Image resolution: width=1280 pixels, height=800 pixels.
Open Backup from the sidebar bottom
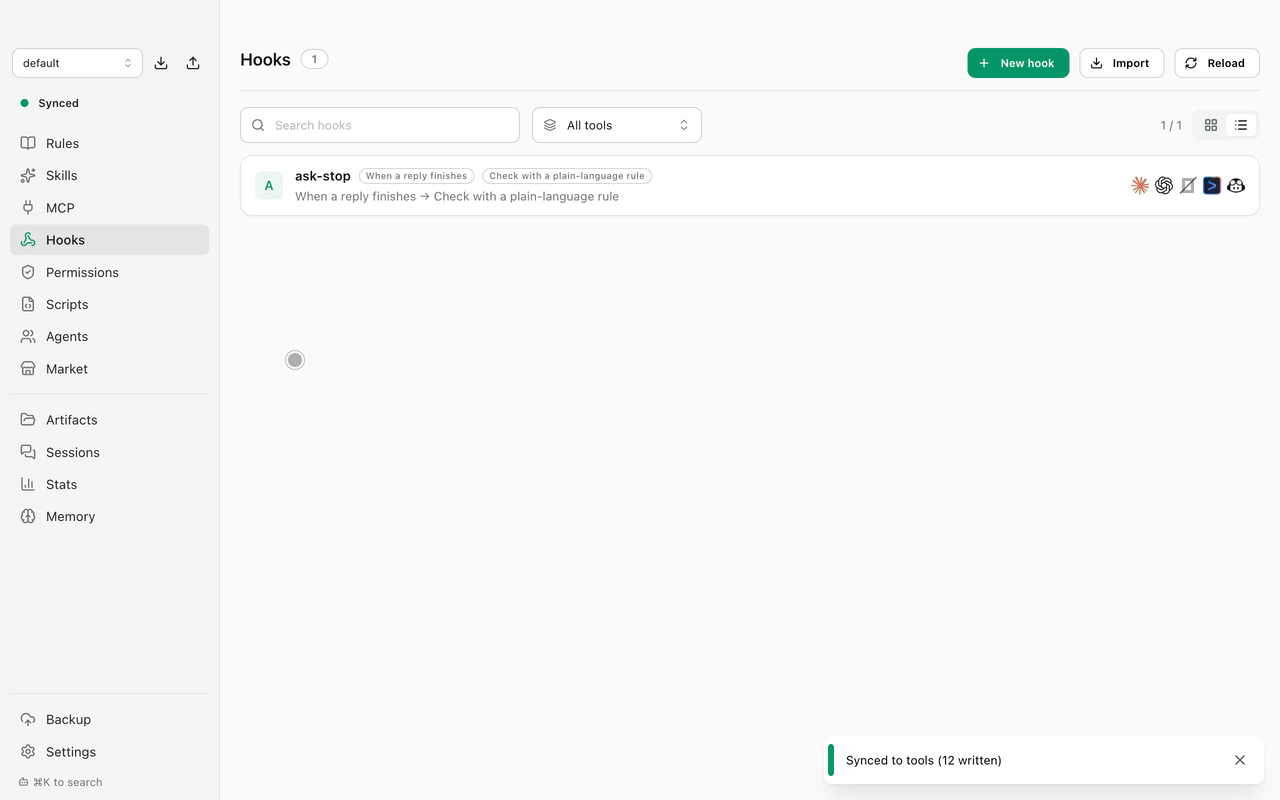109,719
